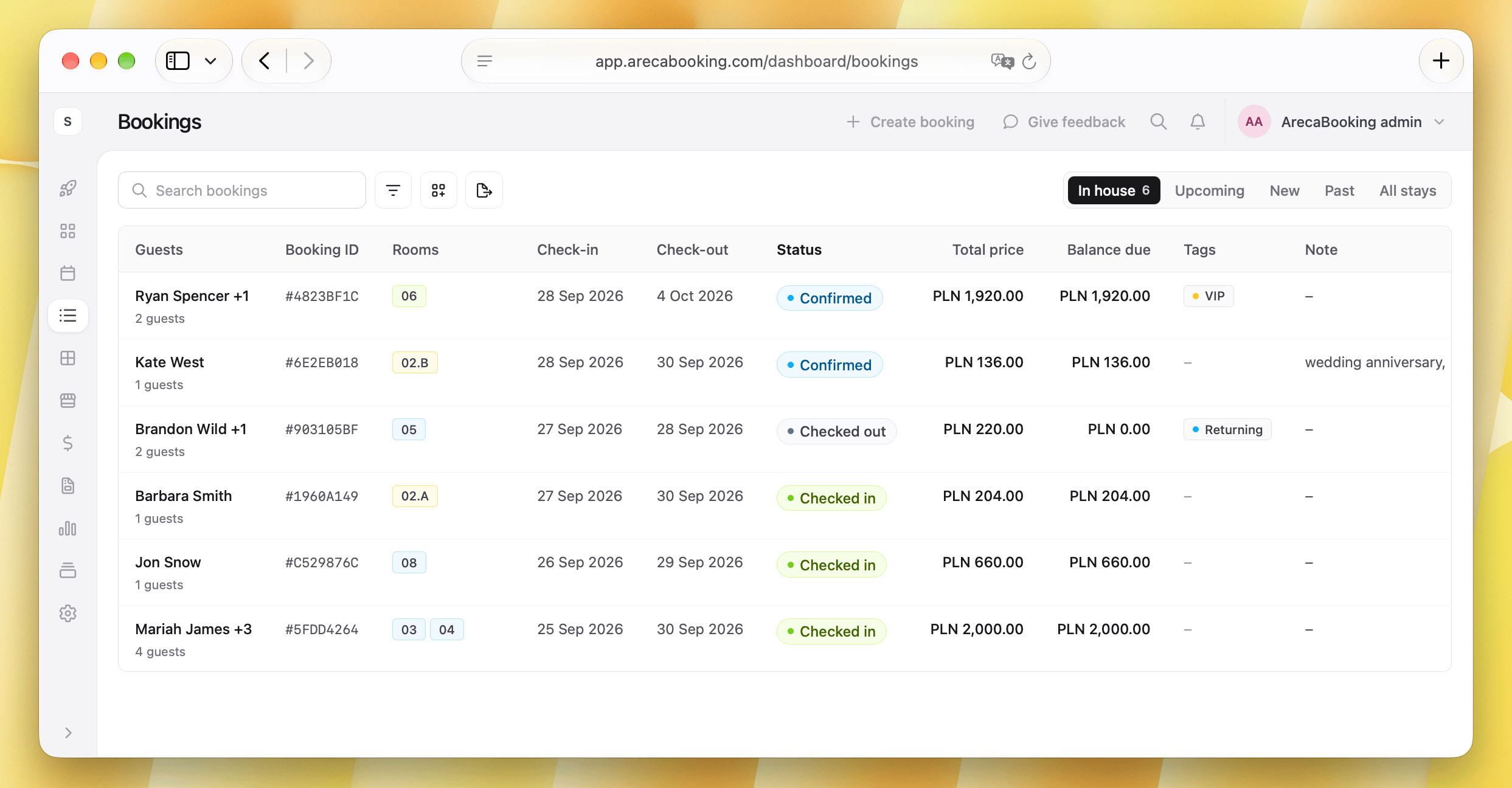Focus the Search bookings field
Viewport: 1512px width, 788px height.
click(242, 190)
